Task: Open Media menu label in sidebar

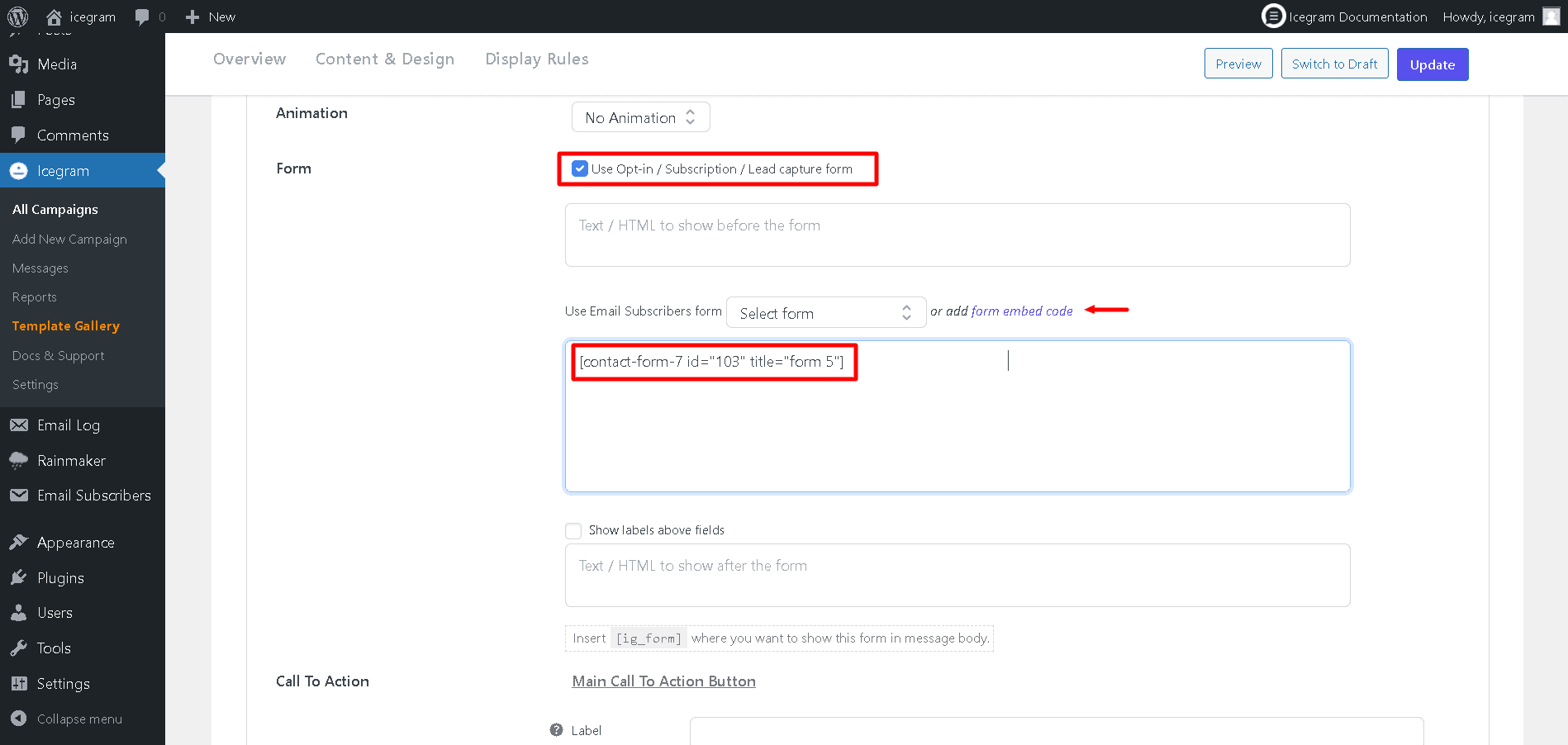Action: [x=57, y=64]
